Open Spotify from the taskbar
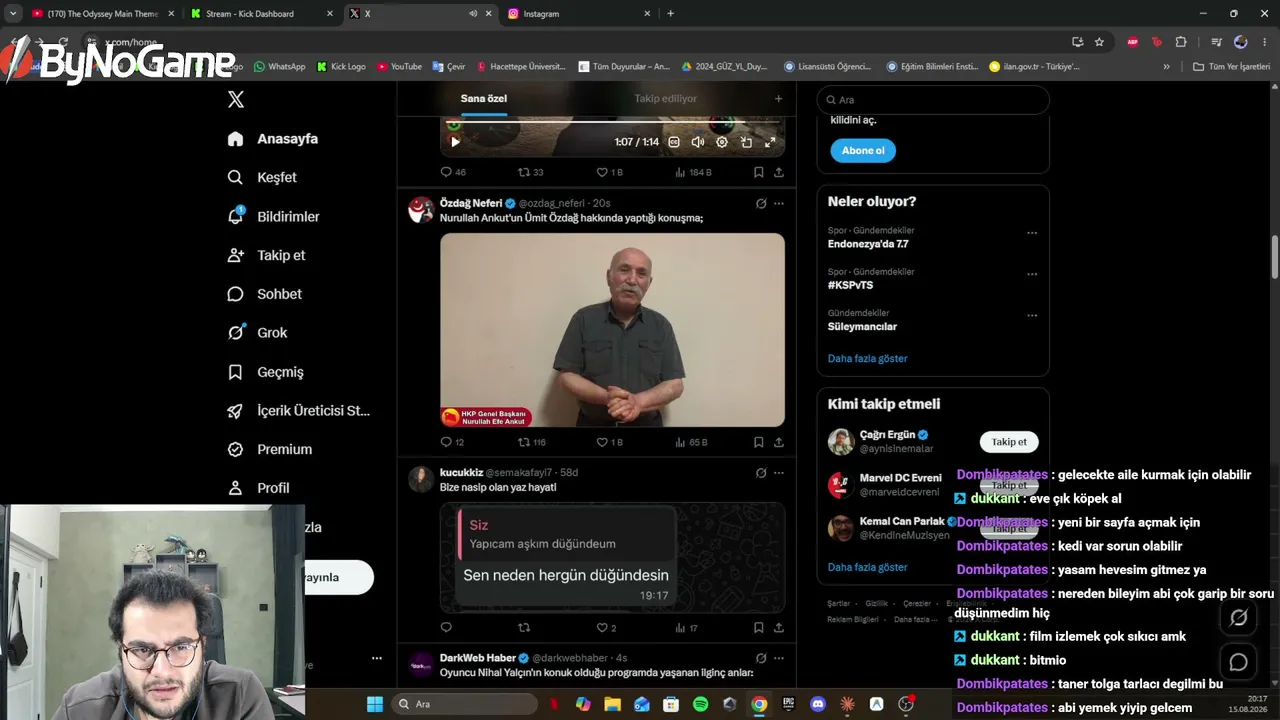The height and width of the screenshot is (720, 1280). [x=701, y=704]
